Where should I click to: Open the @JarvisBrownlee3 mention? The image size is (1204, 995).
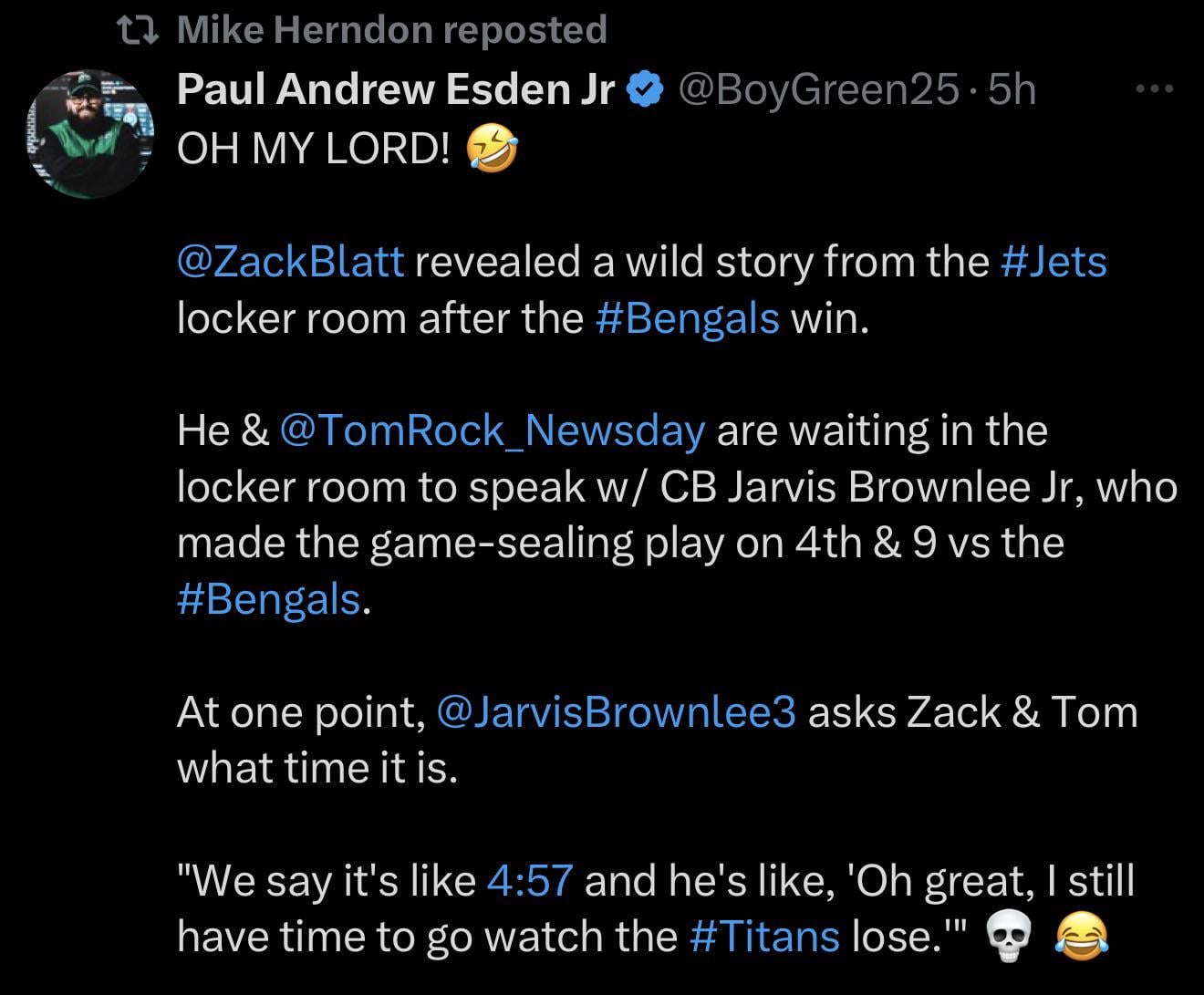[x=617, y=711]
